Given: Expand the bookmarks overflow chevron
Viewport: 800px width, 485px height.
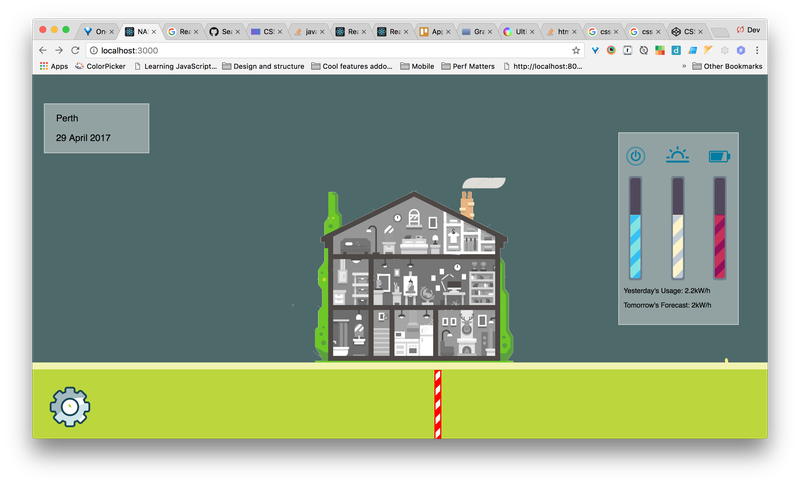Looking at the screenshot, I should click(x=684, y=66).
